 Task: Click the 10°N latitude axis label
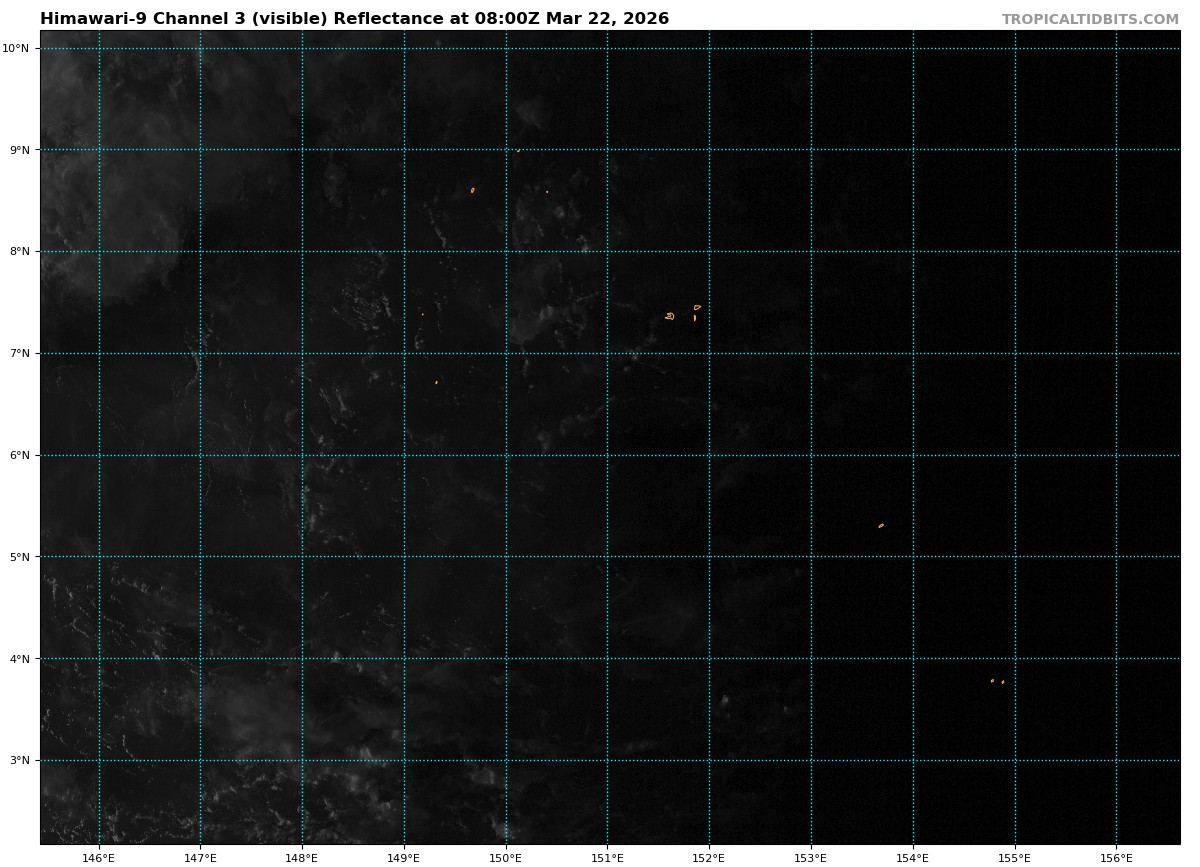pos(21,48)
